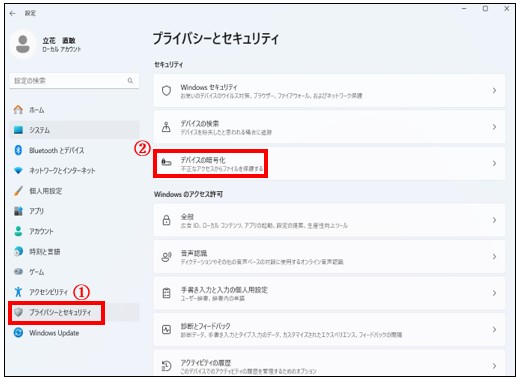Open 時刻と言語 settings

click(74, 252)
